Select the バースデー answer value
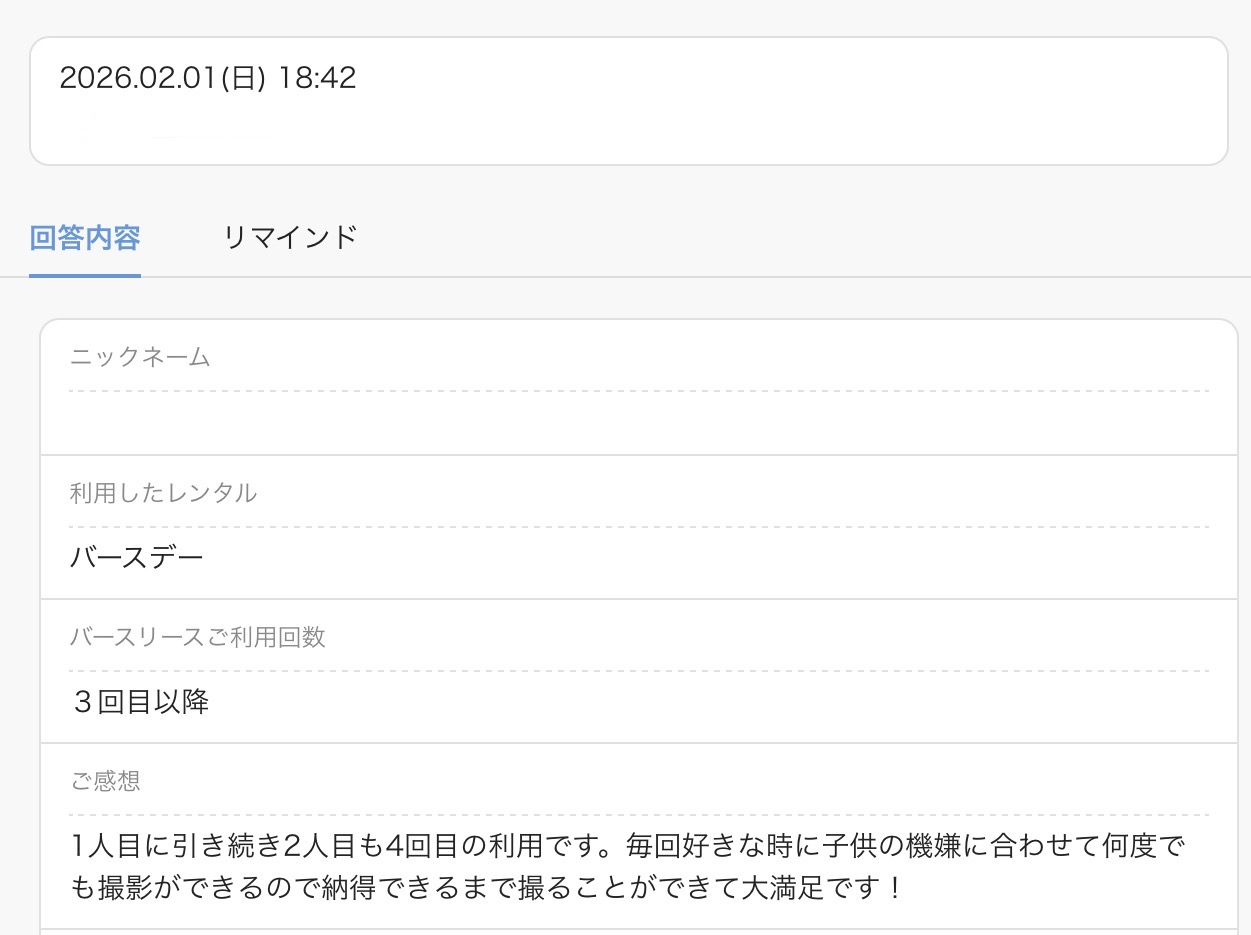This screenshot has height=935, width=1251. pos(137,557)
